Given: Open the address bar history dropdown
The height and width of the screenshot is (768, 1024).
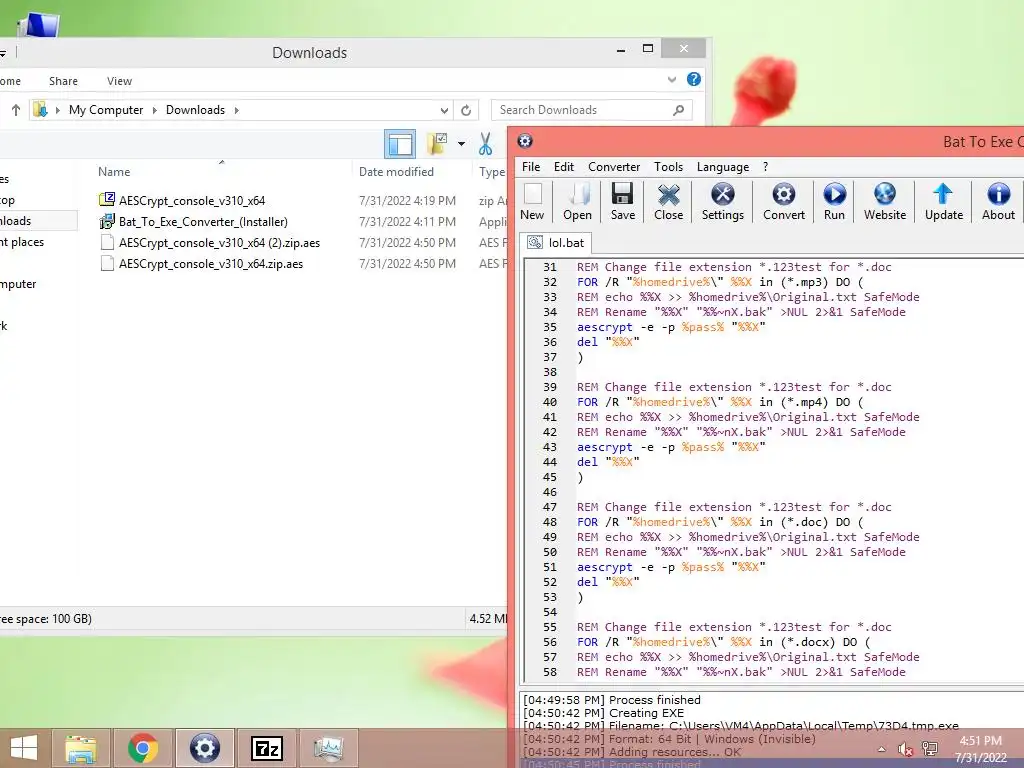Looking at the screenshot, I should pyautogui.click(x=444, y=110).
